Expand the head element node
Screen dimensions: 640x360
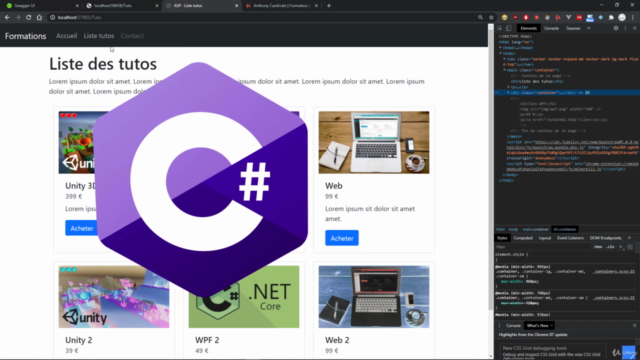click(500, 48)
